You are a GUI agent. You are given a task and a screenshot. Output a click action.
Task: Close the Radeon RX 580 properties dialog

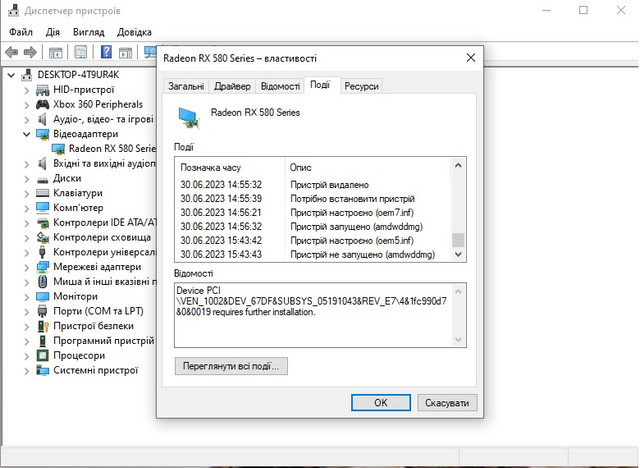tap(471, 58)
